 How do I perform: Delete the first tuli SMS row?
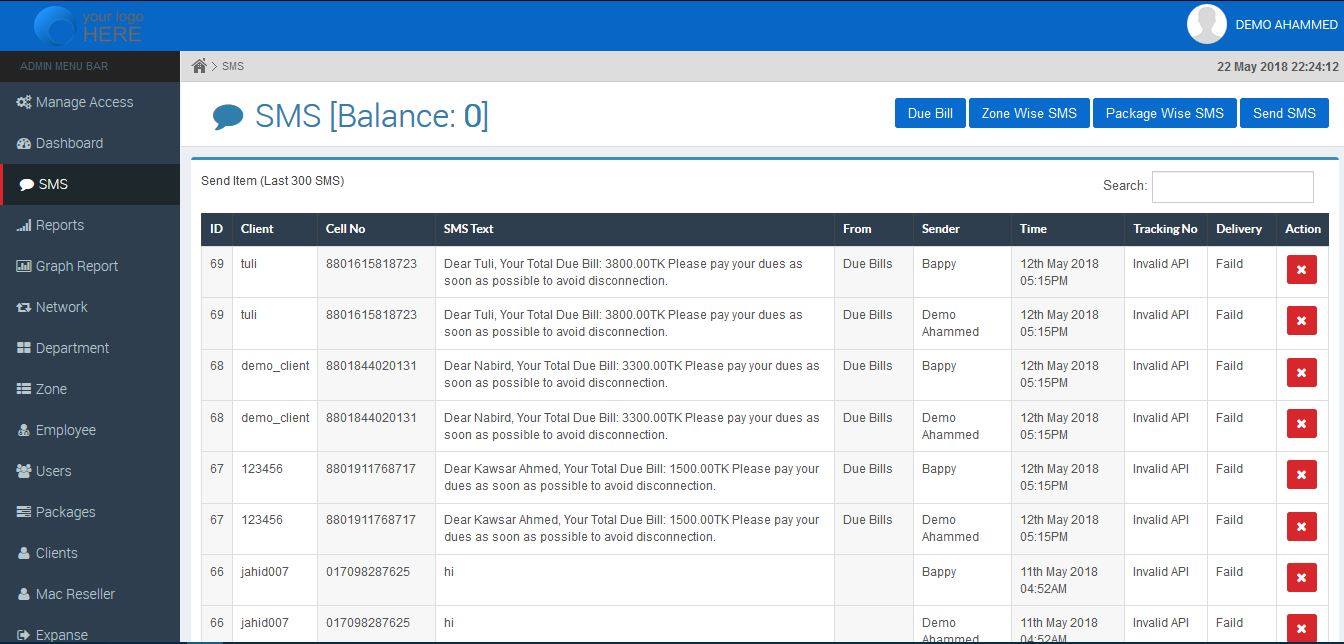click(x=1301, y=270)
